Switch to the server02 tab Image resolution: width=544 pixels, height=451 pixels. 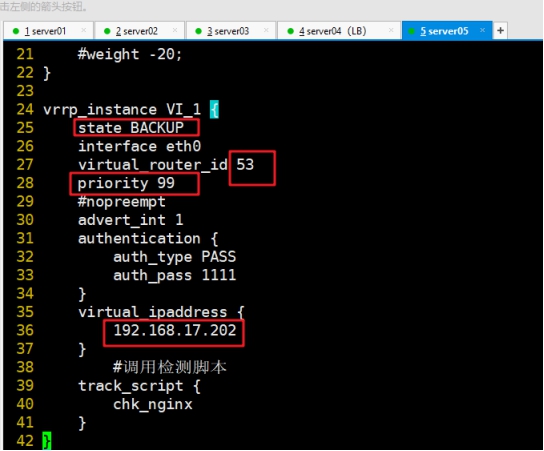pos(140,31)
